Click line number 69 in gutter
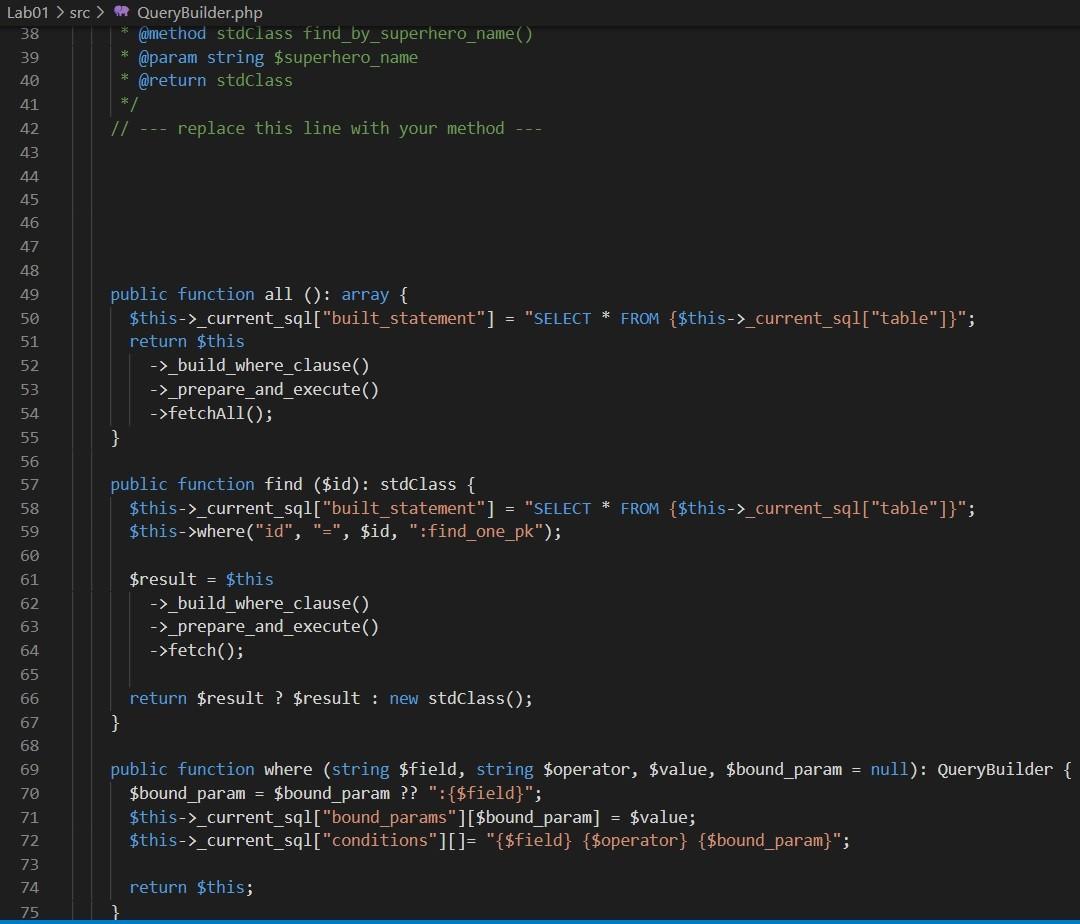The image size is (1080, 924). (x=29, y=770)
